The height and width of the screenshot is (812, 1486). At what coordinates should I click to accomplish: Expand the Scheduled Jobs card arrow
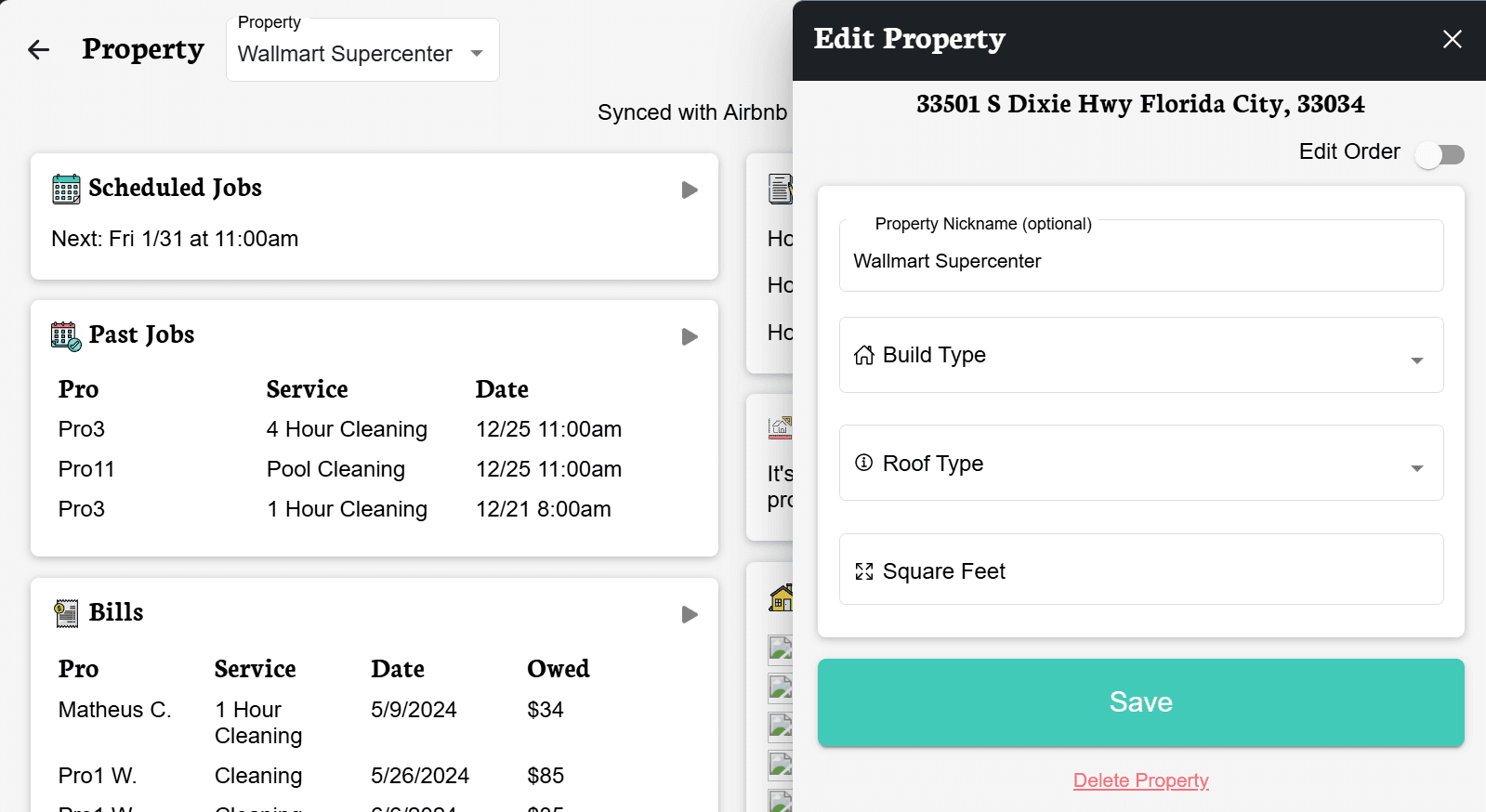(690, 190)
